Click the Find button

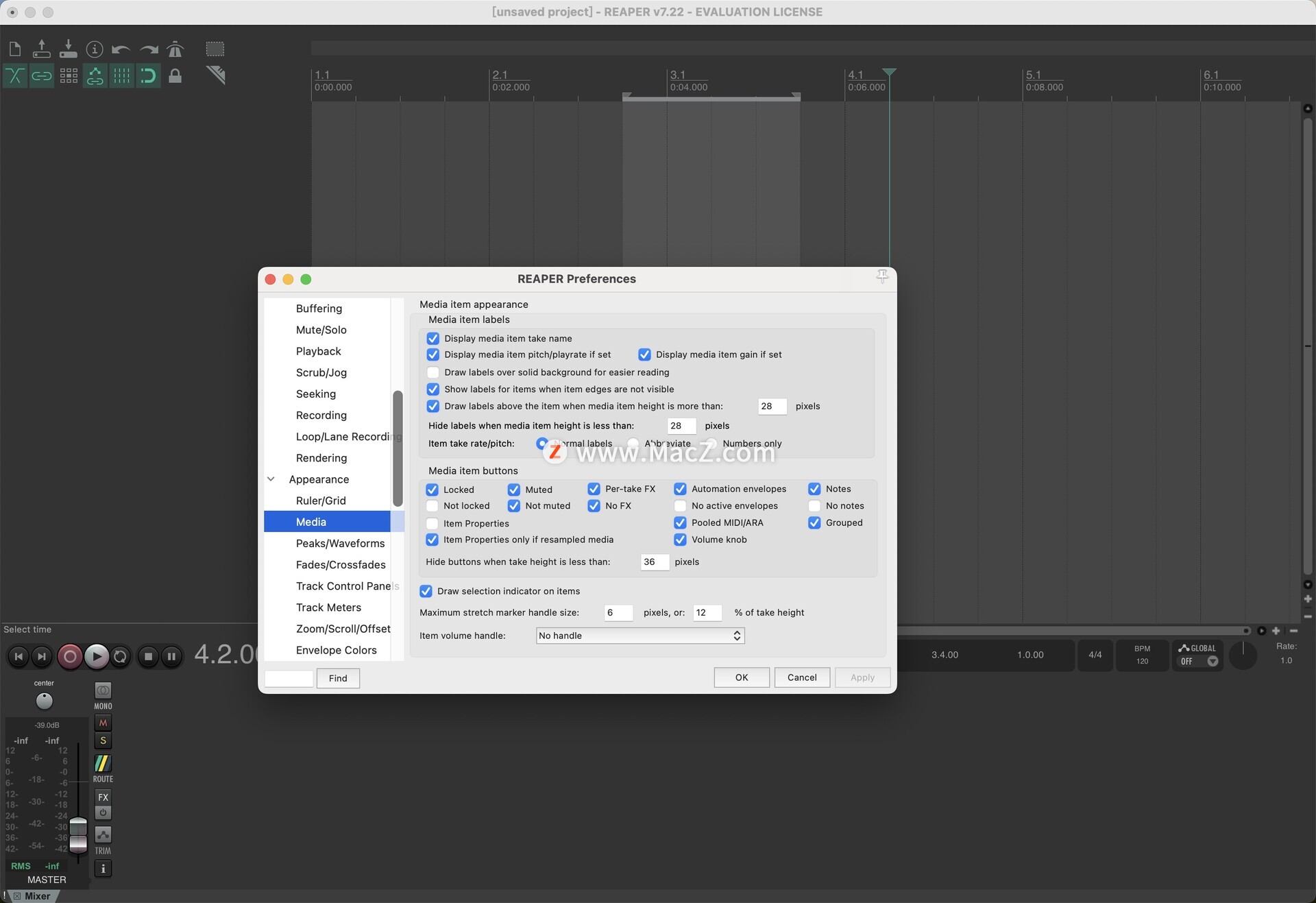(x=338, y=678)
